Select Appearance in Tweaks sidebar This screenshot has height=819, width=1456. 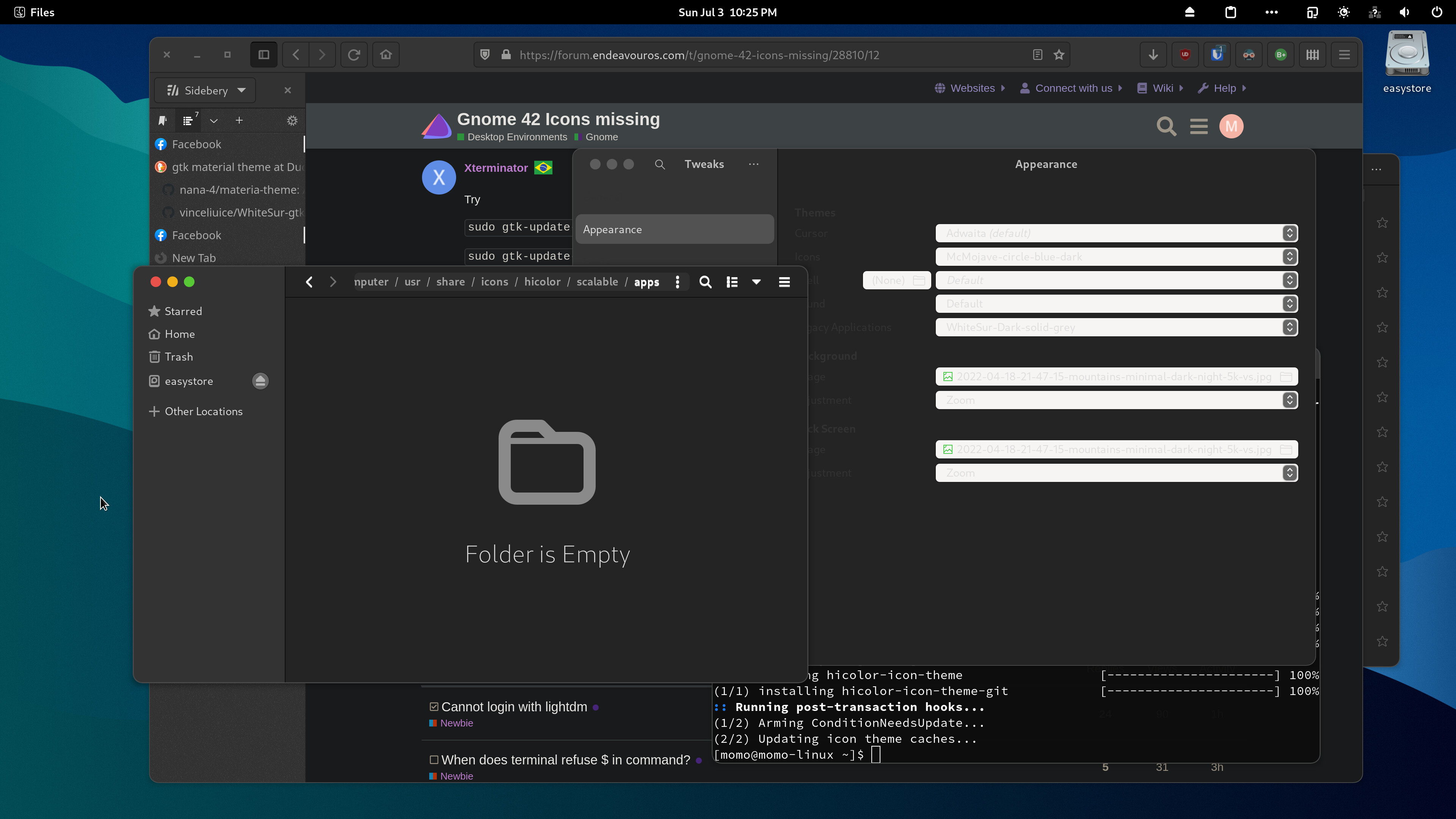674,229
